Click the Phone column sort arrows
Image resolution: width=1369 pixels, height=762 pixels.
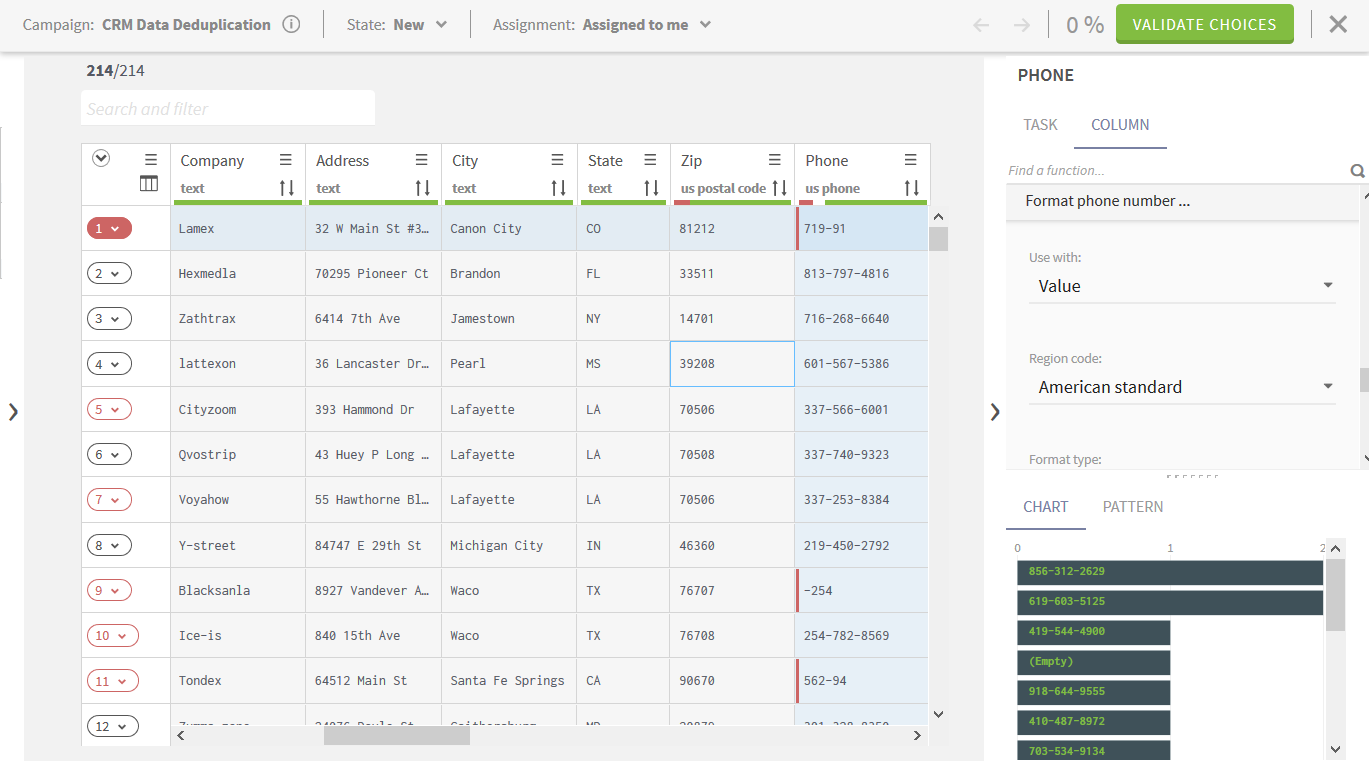coord(911,188)
